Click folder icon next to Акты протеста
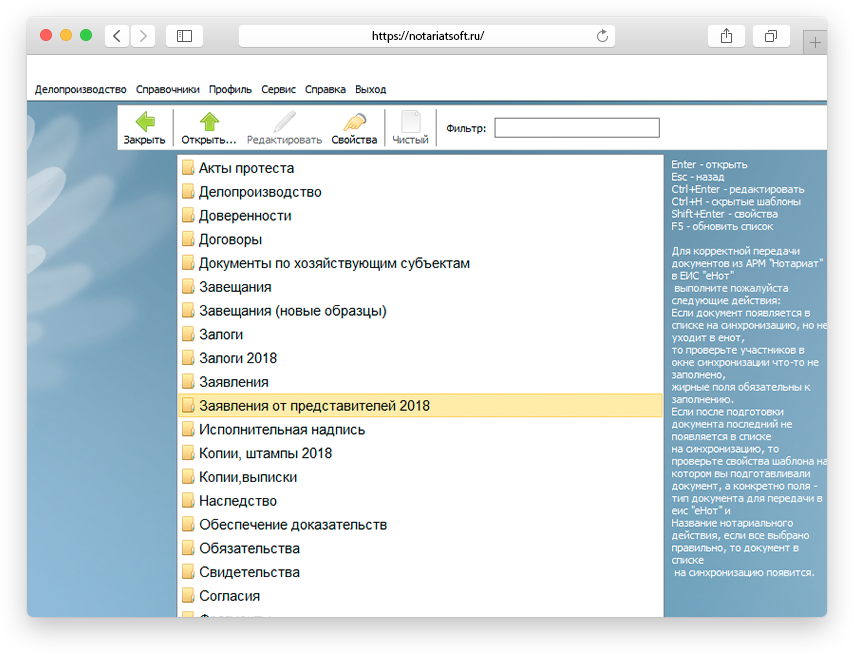The width and height of the screenshot is (854, 654). coord(188,168)
